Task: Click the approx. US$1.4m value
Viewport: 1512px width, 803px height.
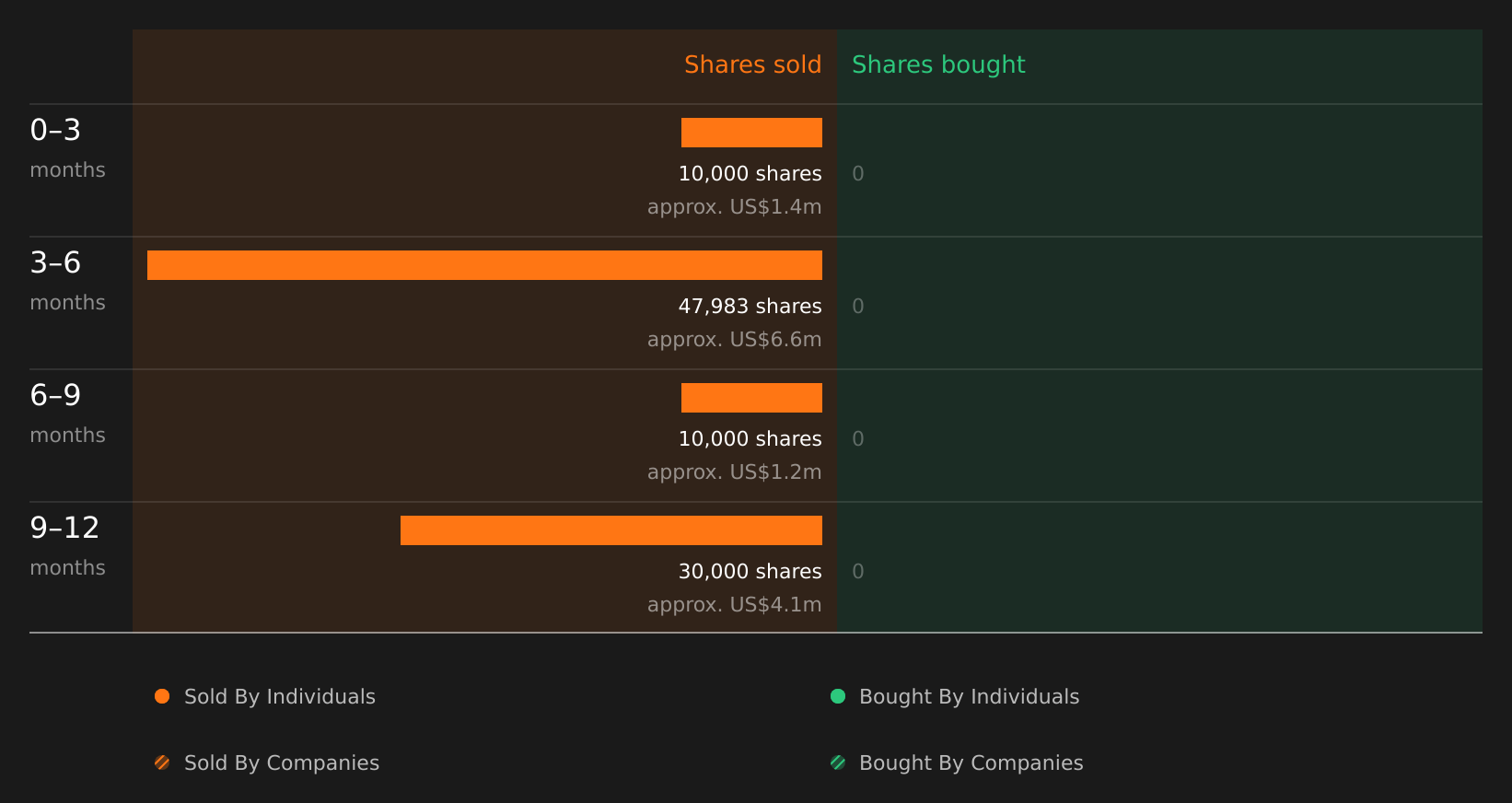Action: (x=735, y=207)
